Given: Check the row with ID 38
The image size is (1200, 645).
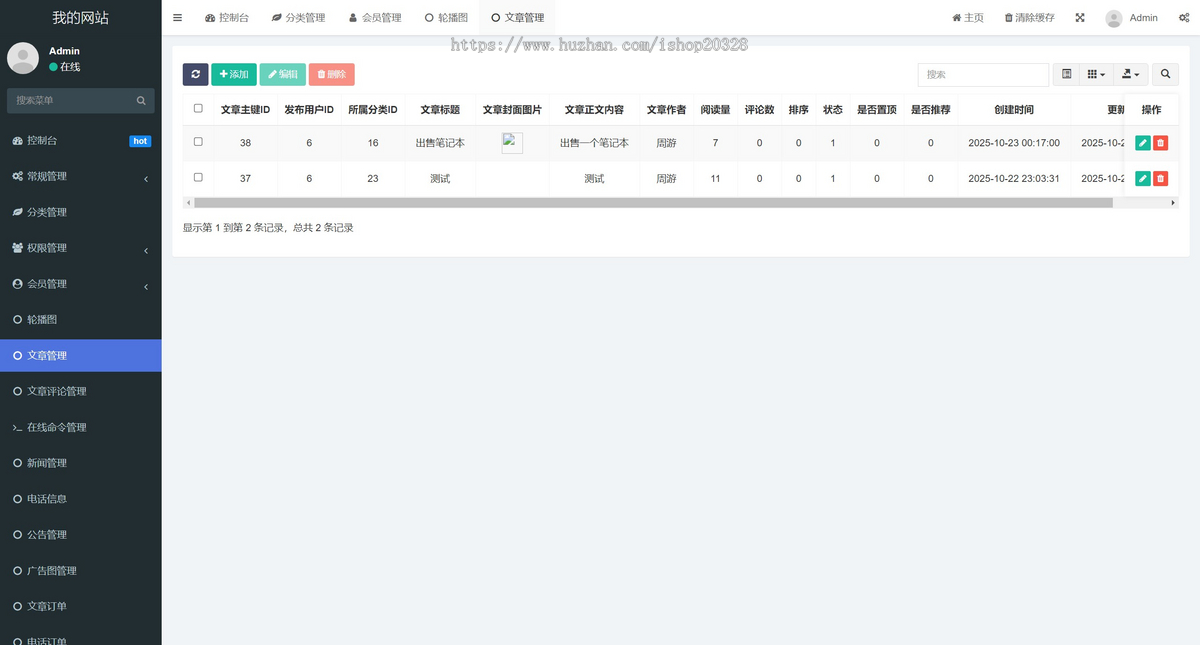Looking at the screenshot, I should [x=198, y=142].
